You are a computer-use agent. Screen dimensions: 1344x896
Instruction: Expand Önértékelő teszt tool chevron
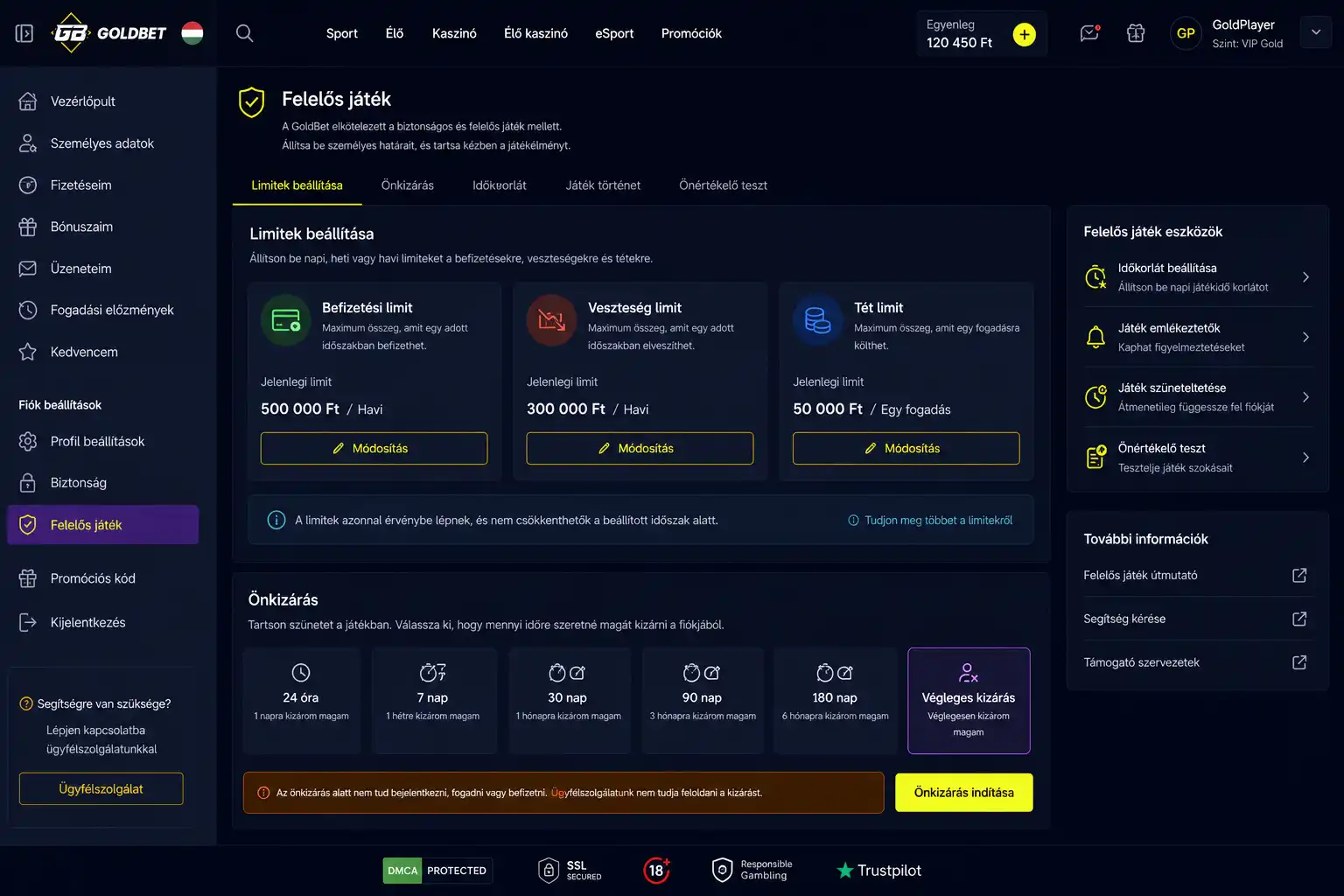(x=1305, y=458)
